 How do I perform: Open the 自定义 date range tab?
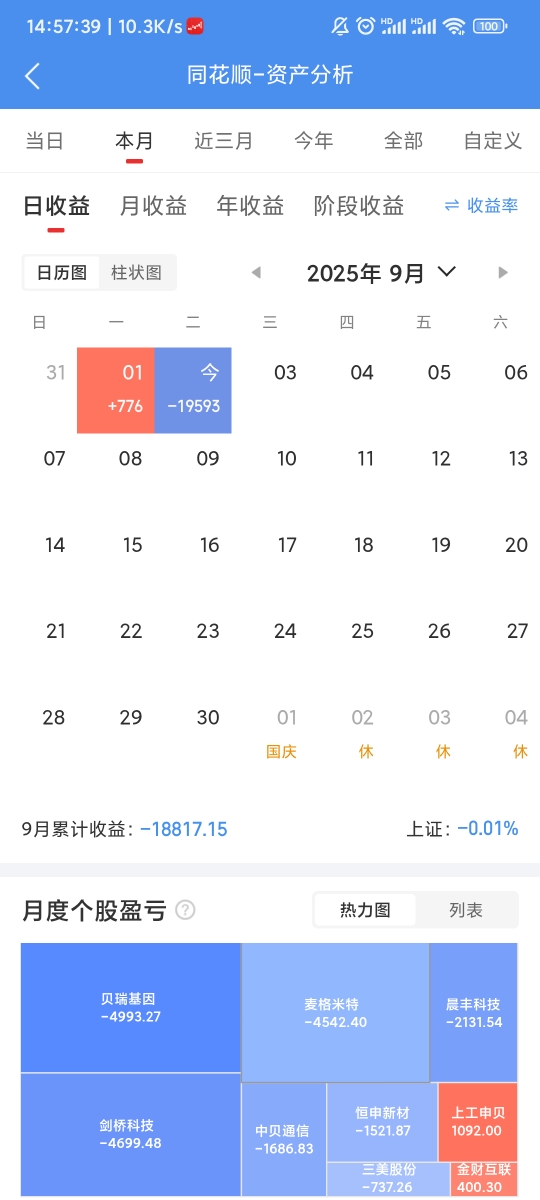[x=493, y=140]
